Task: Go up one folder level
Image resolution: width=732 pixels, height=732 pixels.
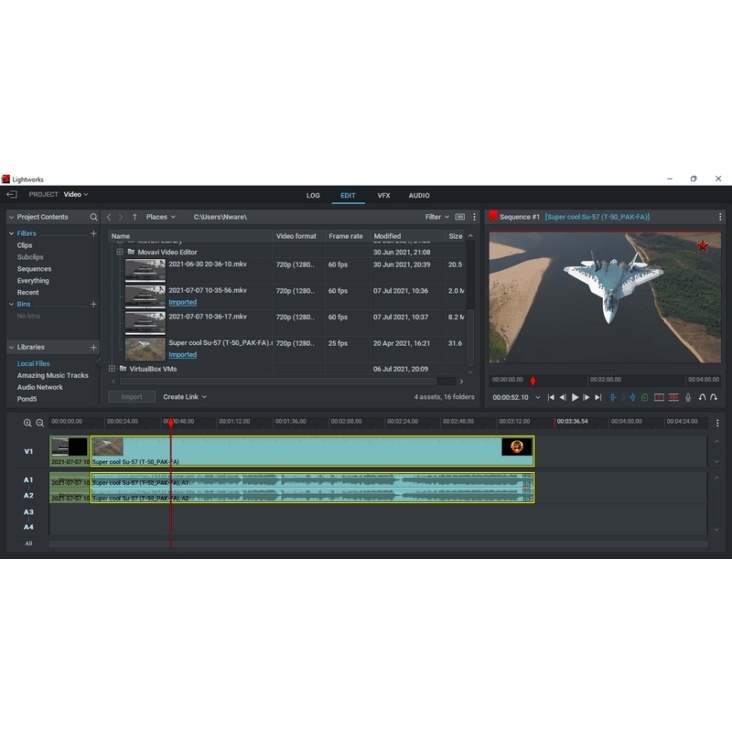Action: coord(135,217)
